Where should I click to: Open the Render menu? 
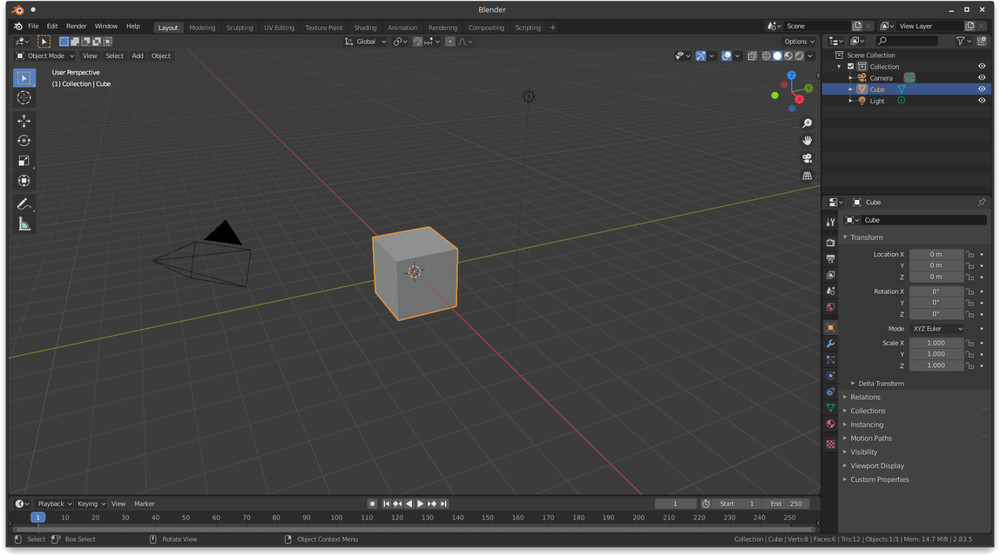click(x=76, y=27)
